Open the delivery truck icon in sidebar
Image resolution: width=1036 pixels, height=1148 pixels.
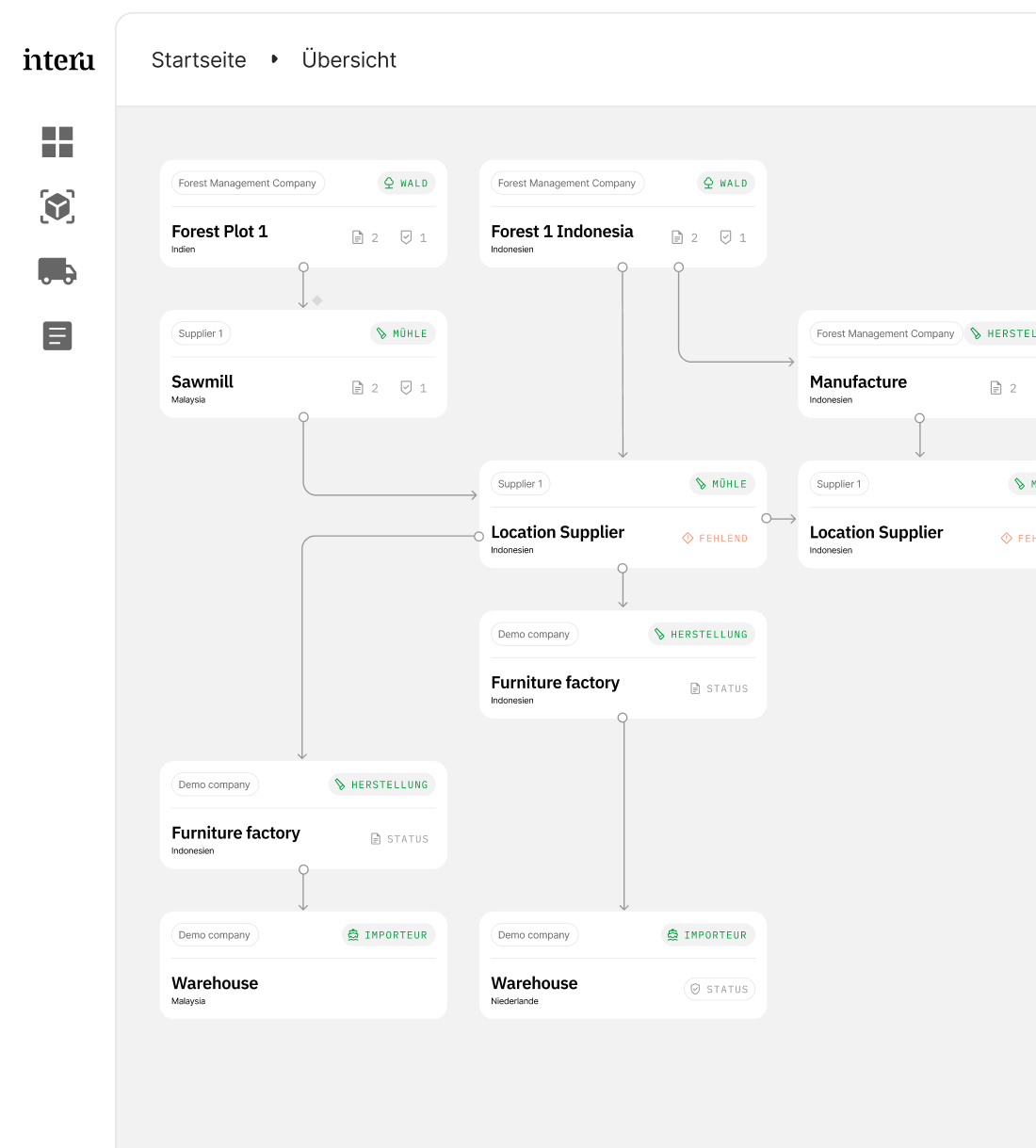pos(57,271)
